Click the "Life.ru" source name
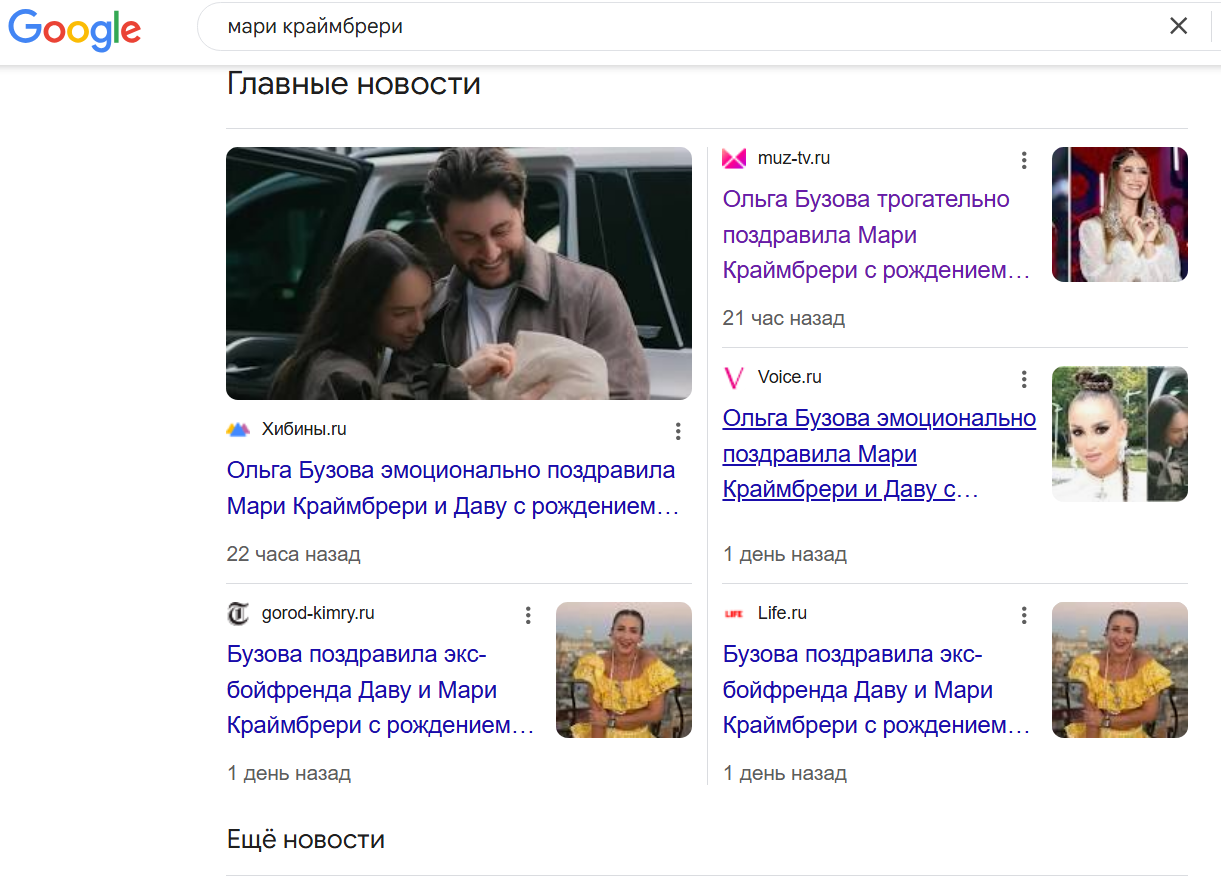Viewport: 1221px width, 893px height. (x=782, y=614)
